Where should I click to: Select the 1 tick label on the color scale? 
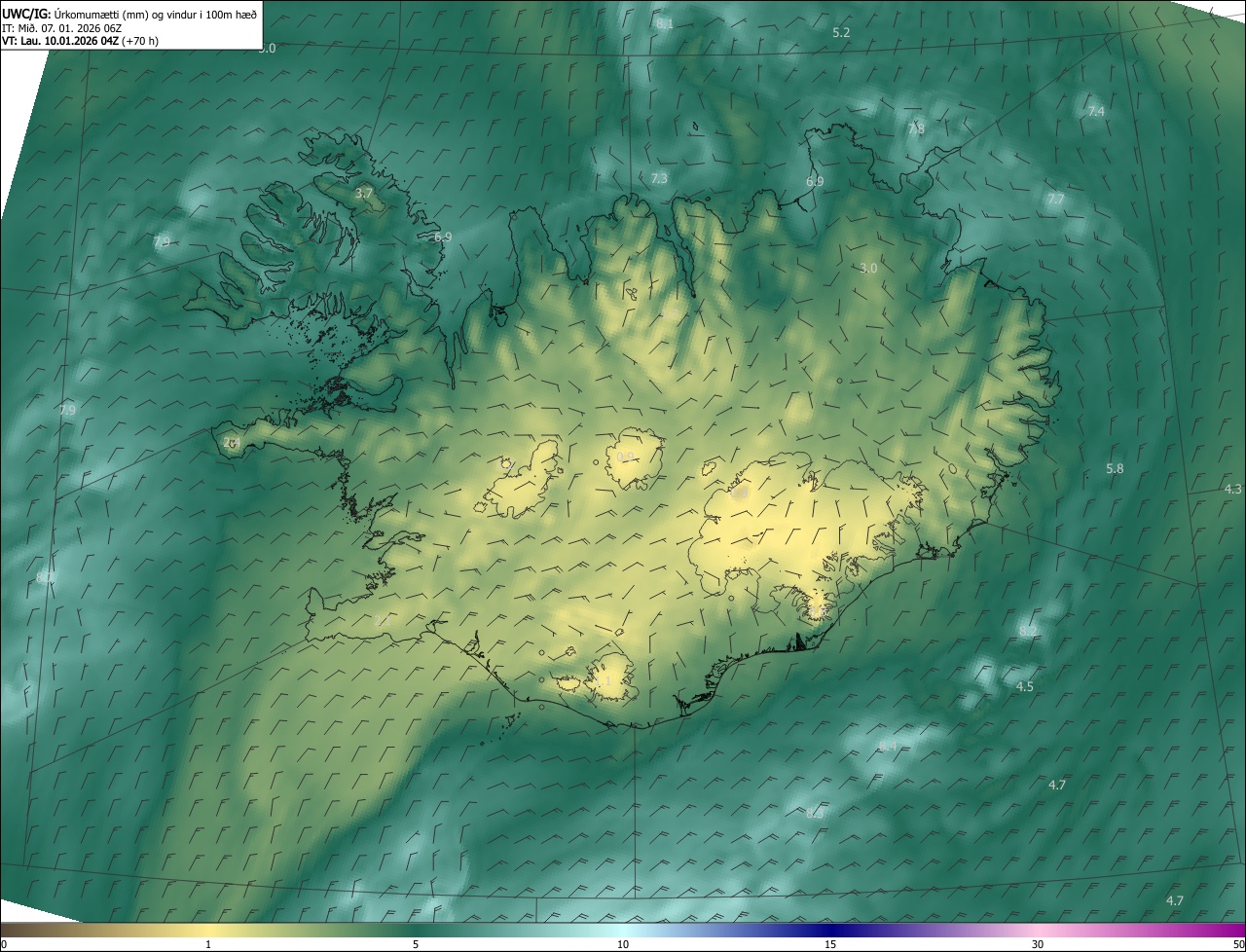[208, 944]
